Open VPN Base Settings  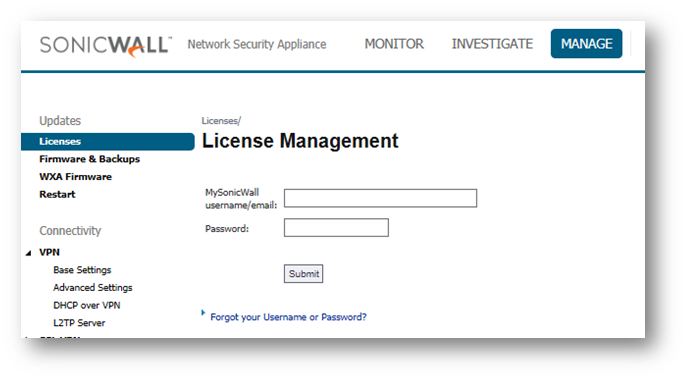tap(82, 270)
